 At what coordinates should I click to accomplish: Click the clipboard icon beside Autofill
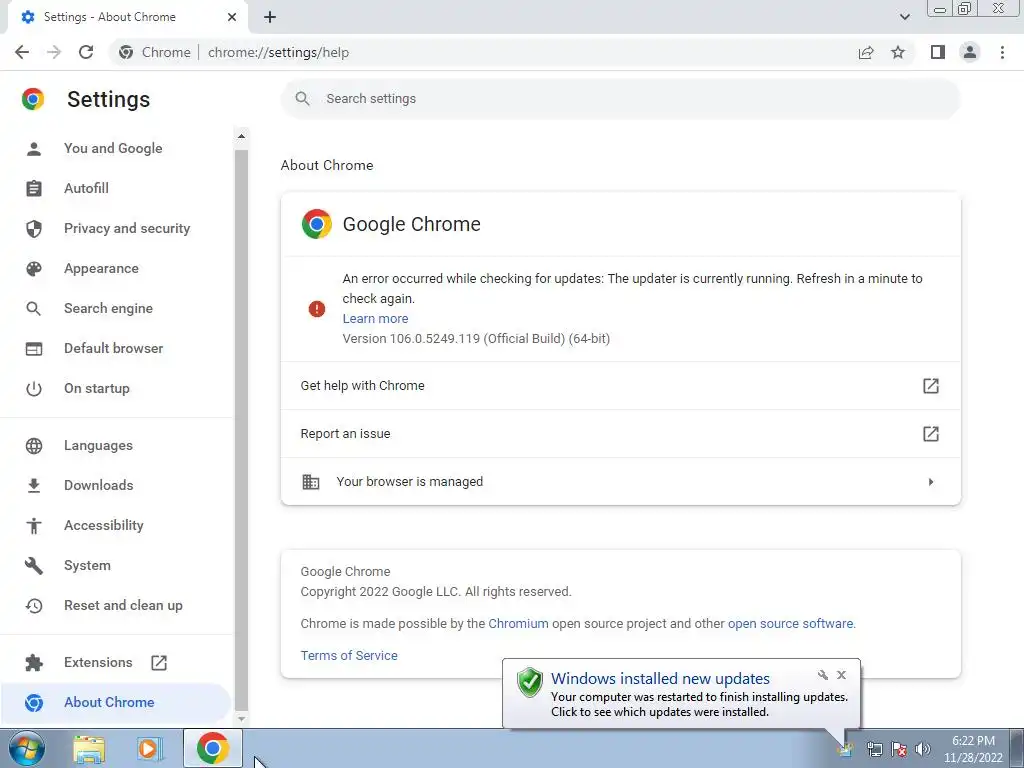(x=34, y=188)
